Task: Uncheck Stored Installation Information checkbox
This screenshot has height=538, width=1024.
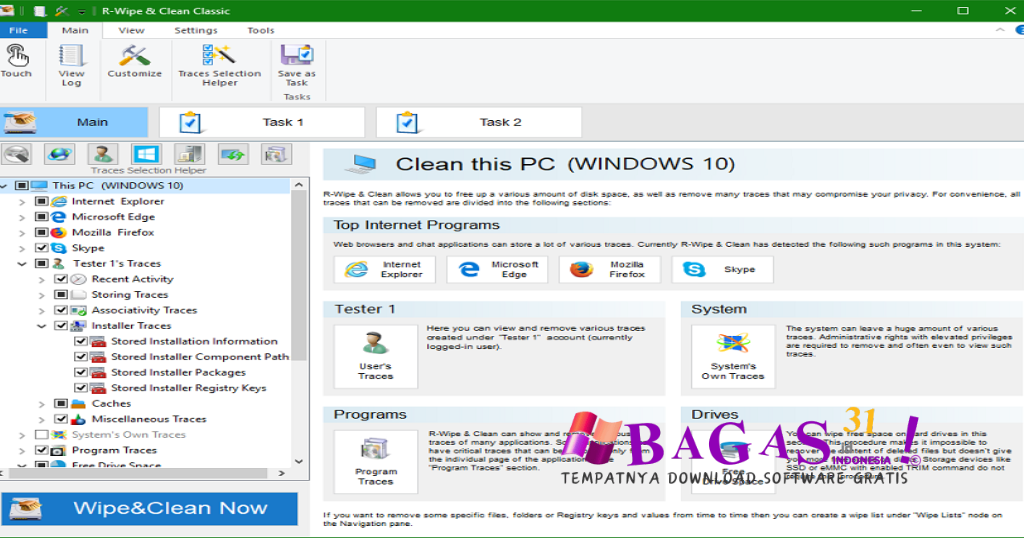Action: (80, 341)
